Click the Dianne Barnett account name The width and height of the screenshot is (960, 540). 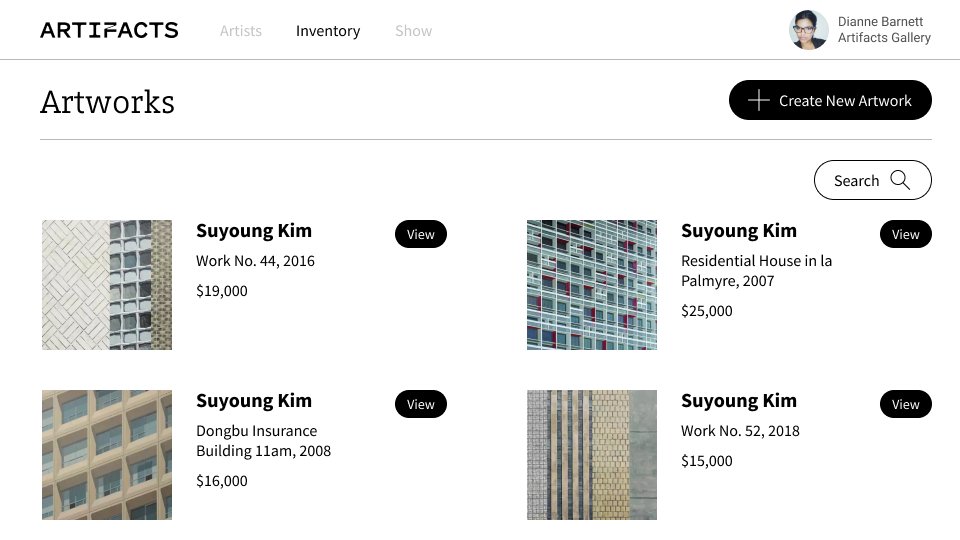880,21
